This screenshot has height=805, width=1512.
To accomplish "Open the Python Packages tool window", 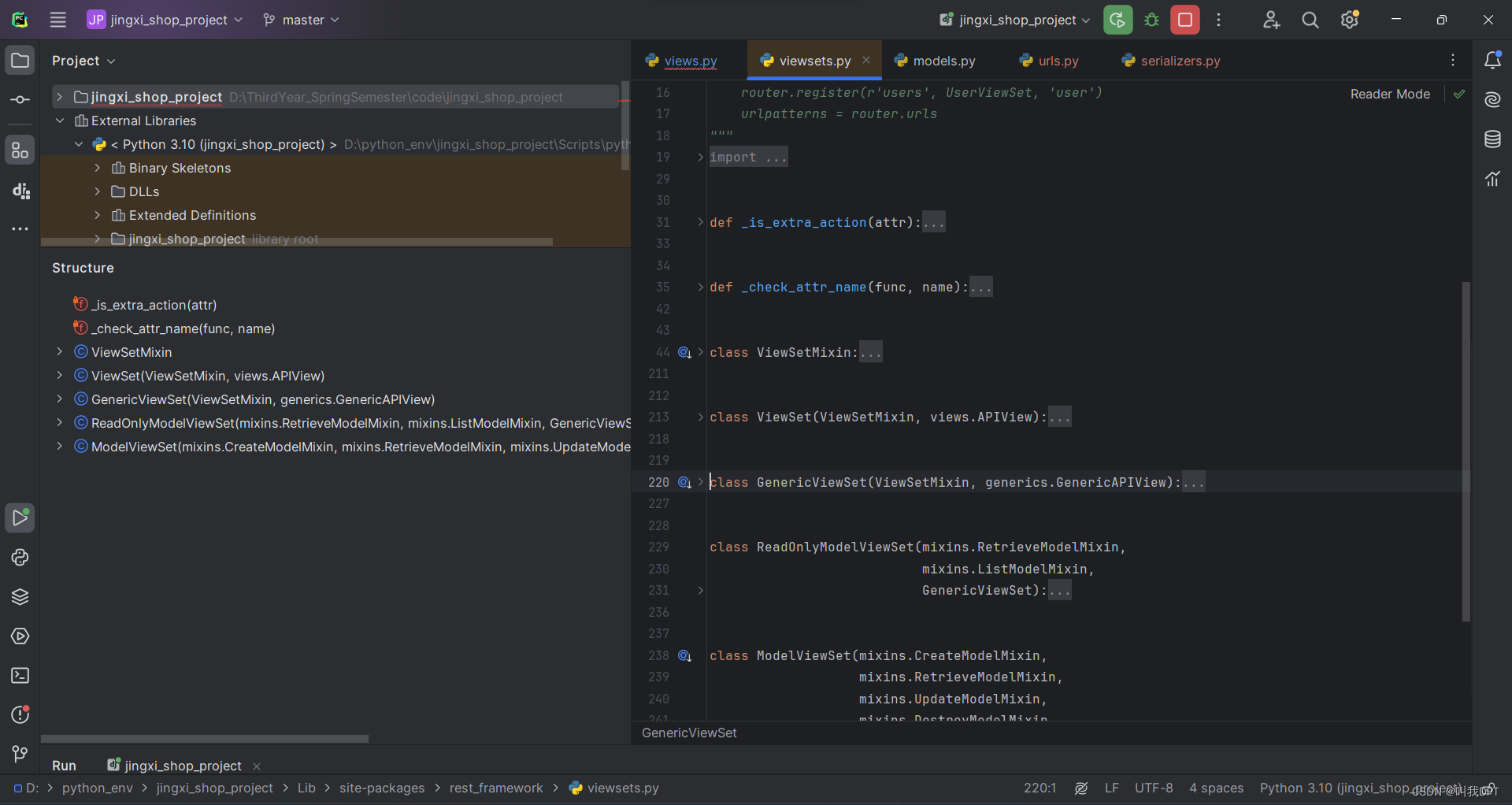I will 20,596.
